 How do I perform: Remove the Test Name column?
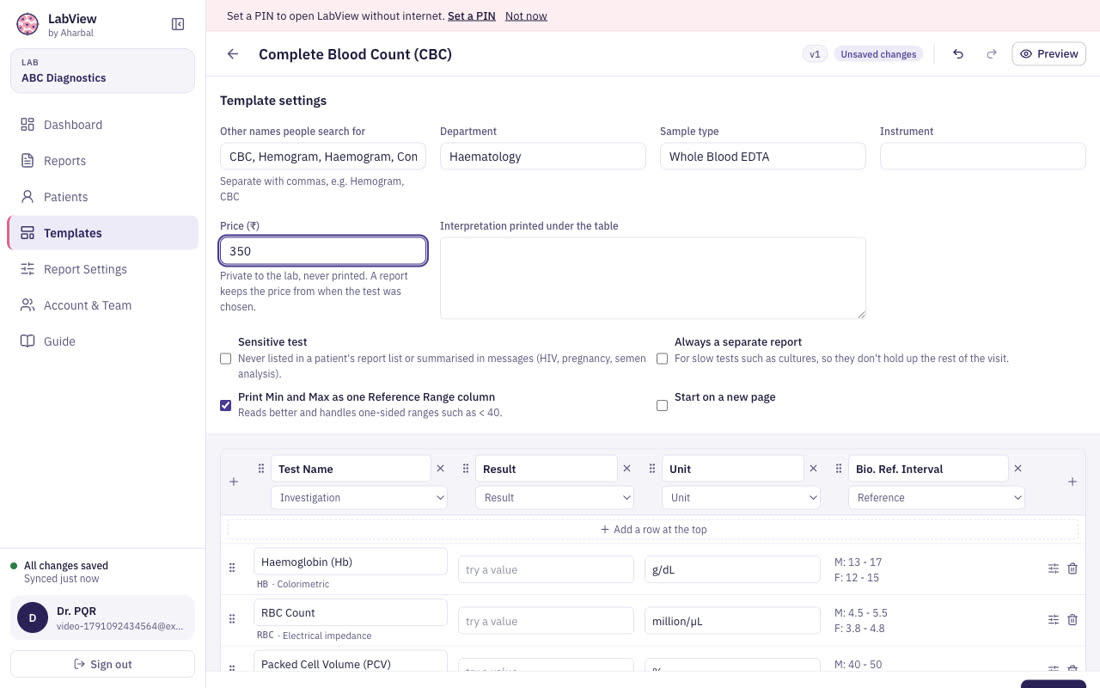click(x=441, y=468)
